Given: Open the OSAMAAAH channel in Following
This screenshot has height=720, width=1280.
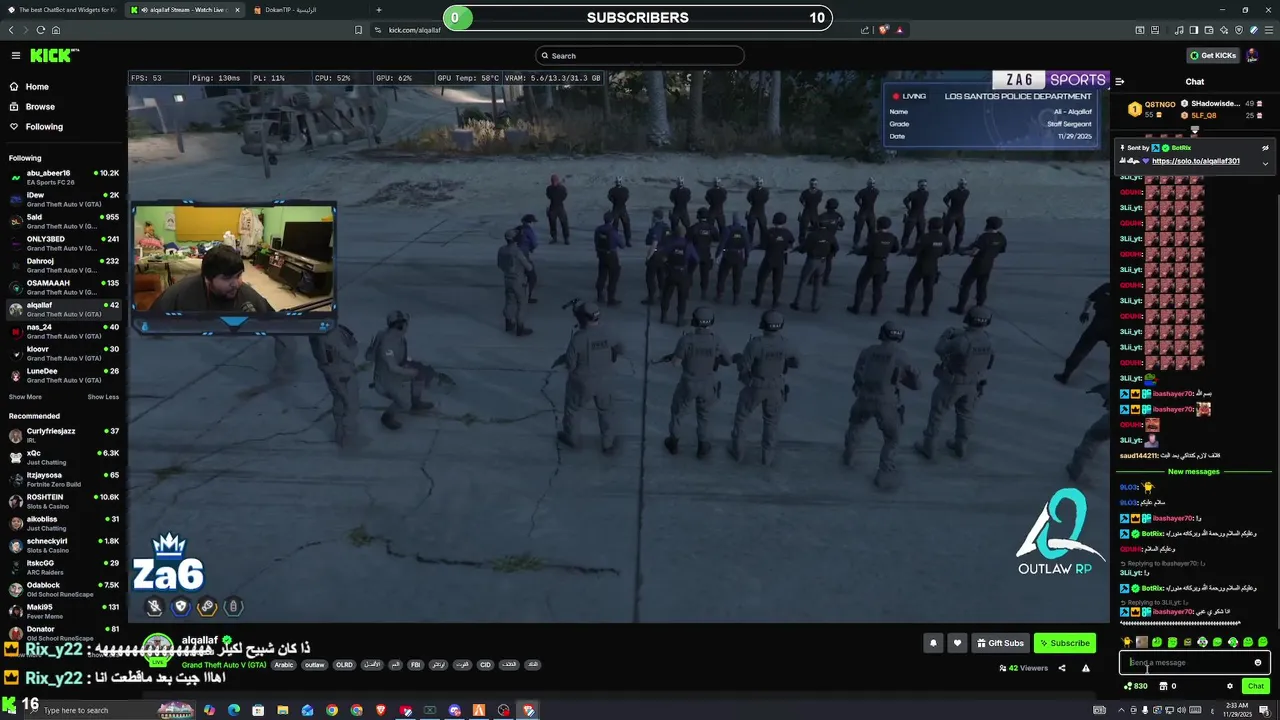Looking at the screenshot, I should (x=64, y=287).
